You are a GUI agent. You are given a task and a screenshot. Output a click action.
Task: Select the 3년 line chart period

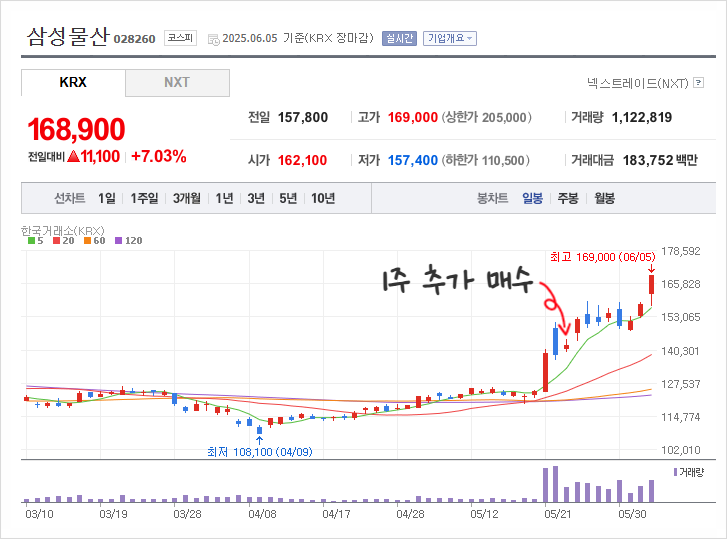(256, 198)
